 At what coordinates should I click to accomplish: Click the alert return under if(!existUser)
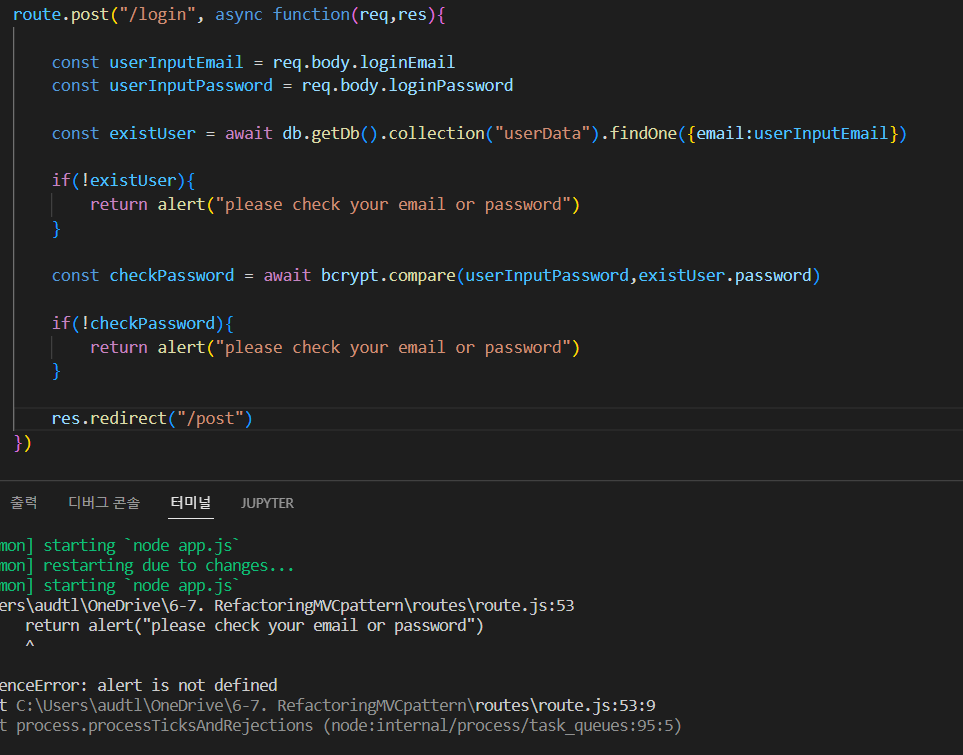click(x=335, y=205)
